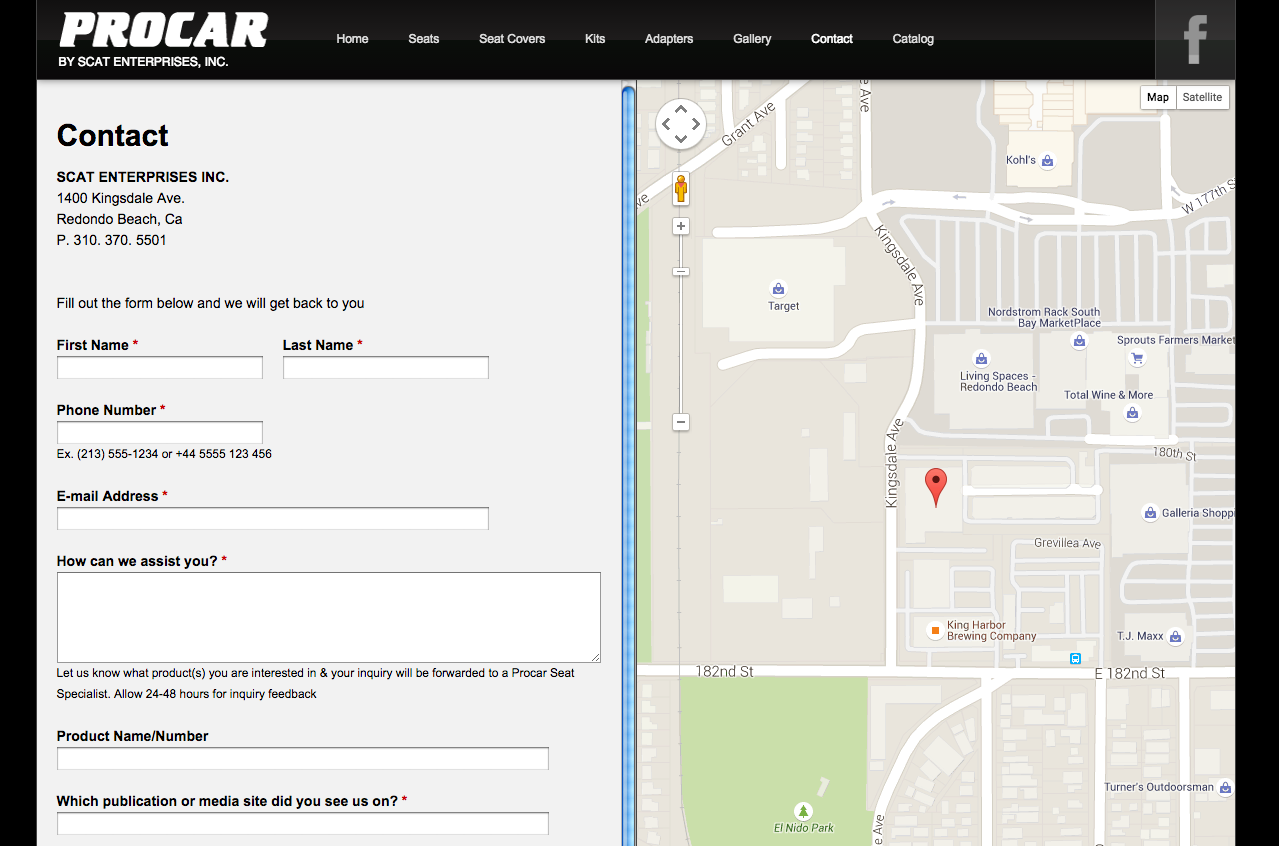1279x846 pixels.
Task: Click the Galleria Shopping icon
Action: [x=1150, y=513]
